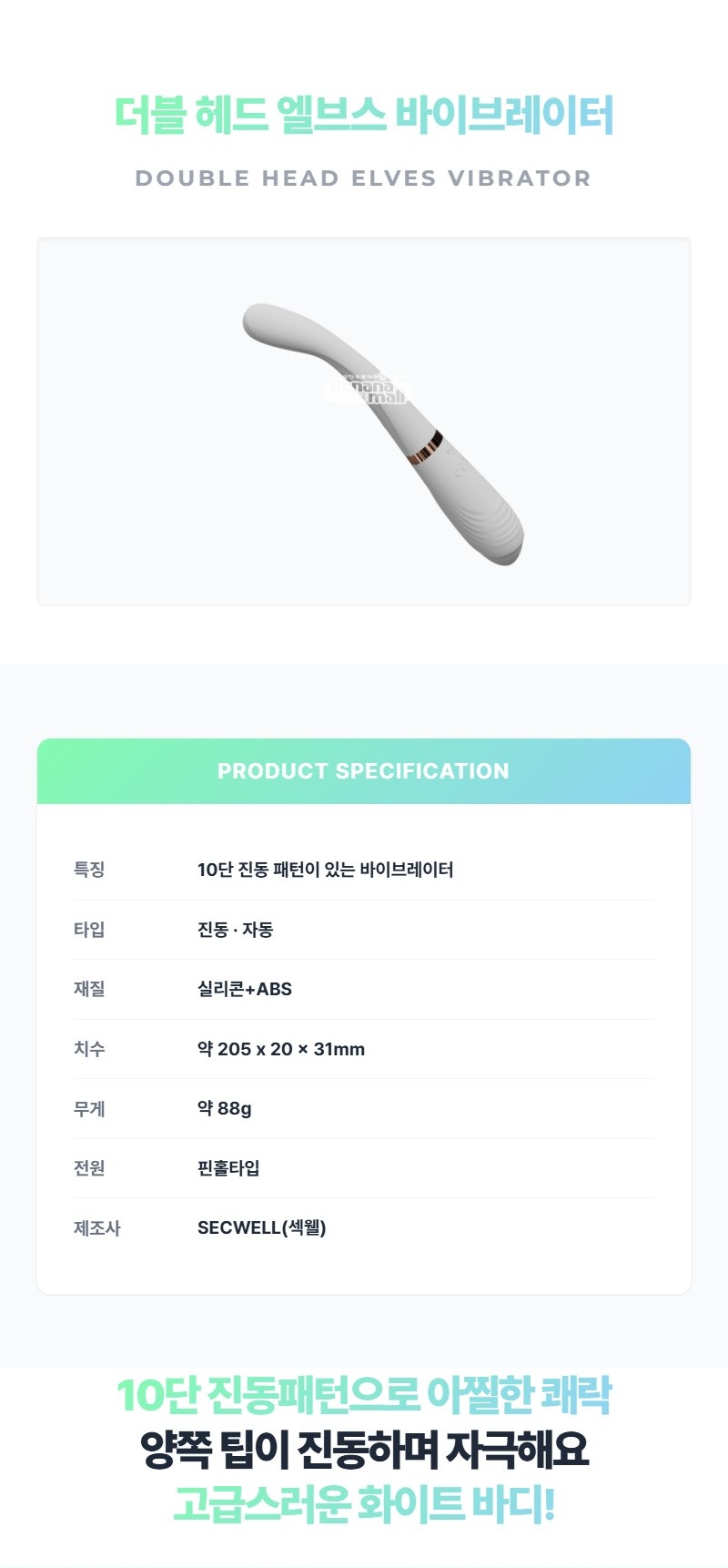Click the '핀홀타입' power value

pyautogui.click(x=228, y=1168)
